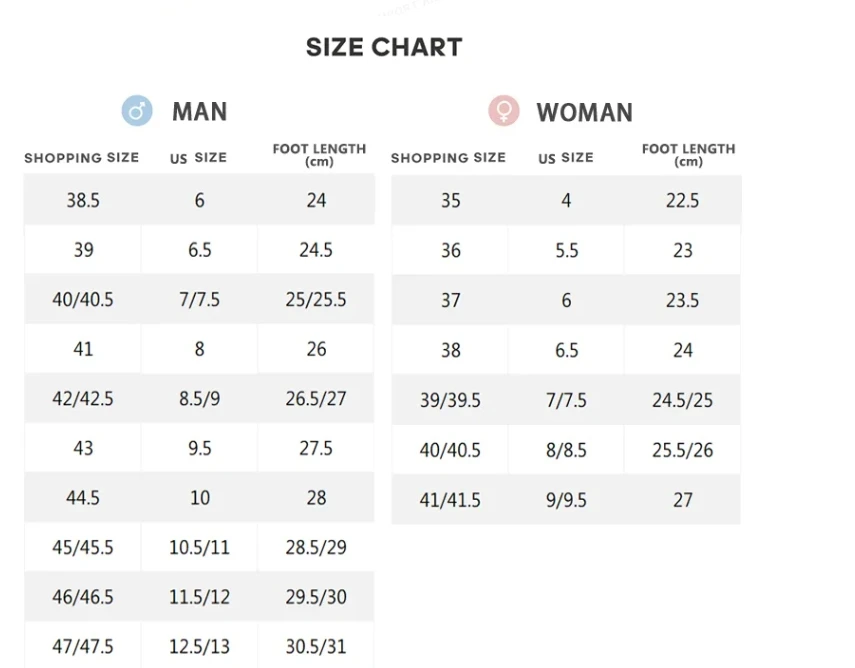Screen dimensions: 855x668
Task: Select women's shopping size 38 cell
Action: pos(450,350)
